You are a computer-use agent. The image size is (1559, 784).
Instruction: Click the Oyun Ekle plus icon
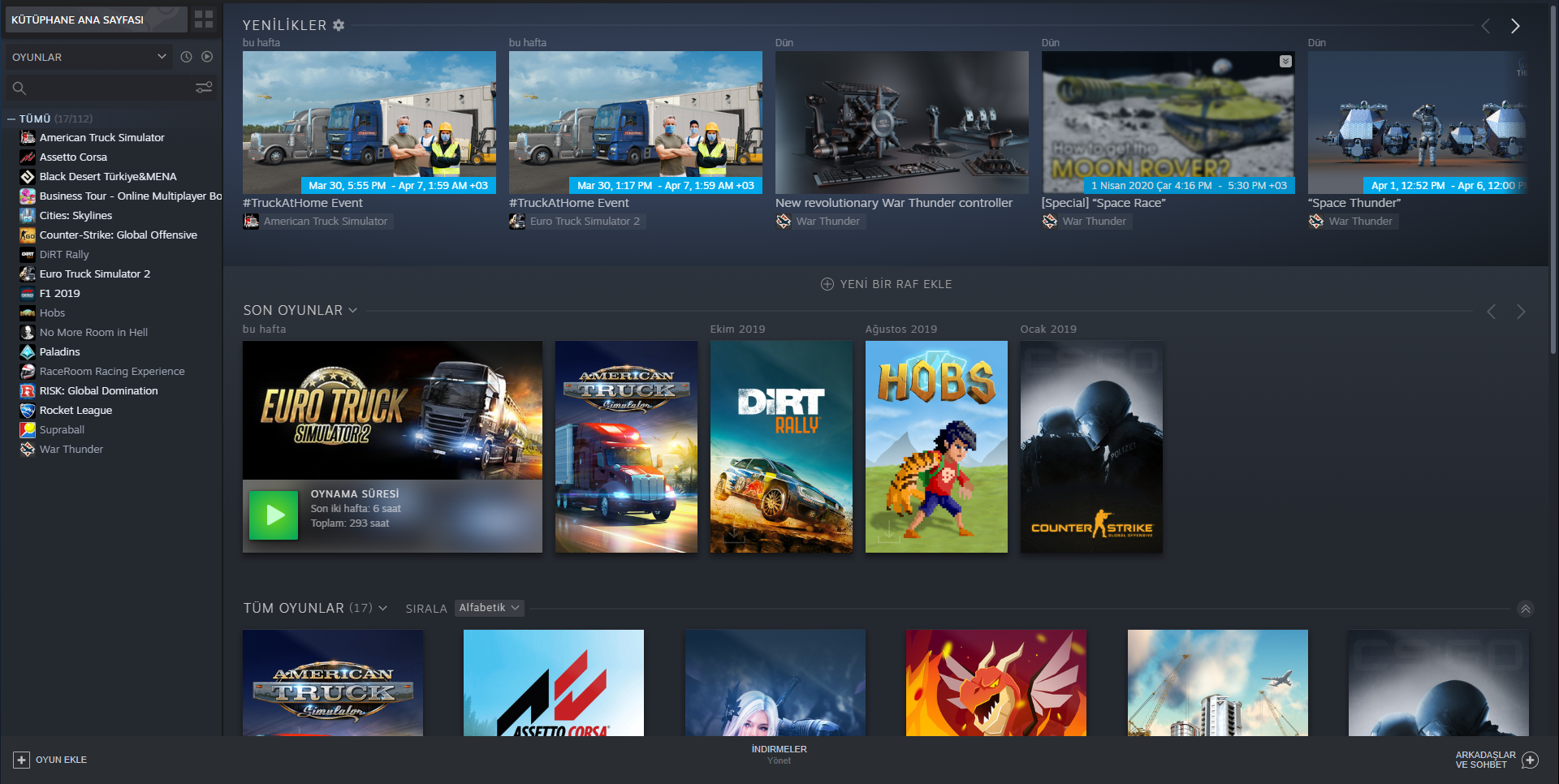21,760
